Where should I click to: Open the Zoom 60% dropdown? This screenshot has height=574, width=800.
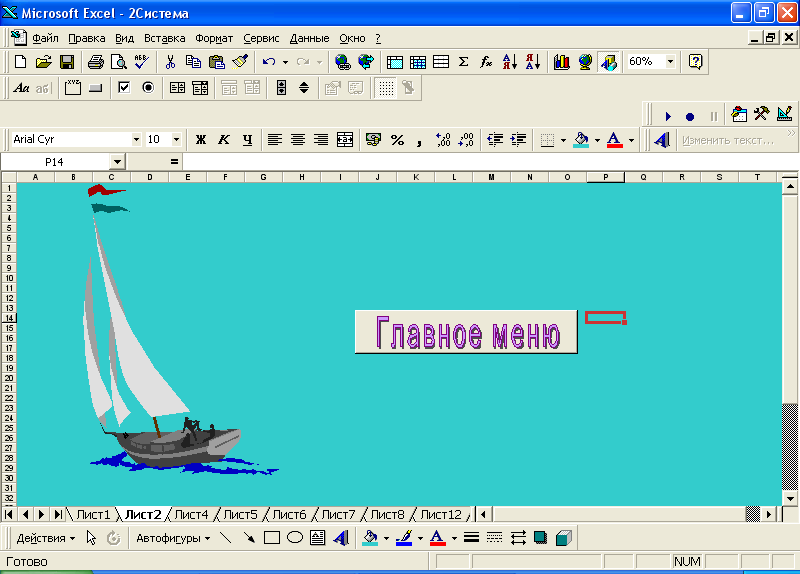click(670, 62)
